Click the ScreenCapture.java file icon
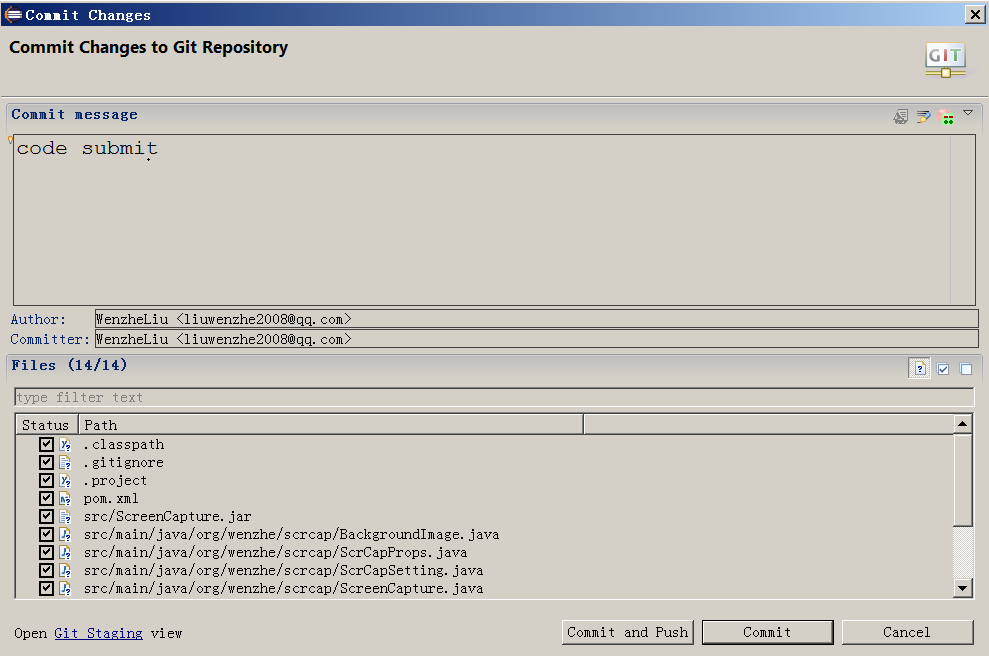 point(65,589)
